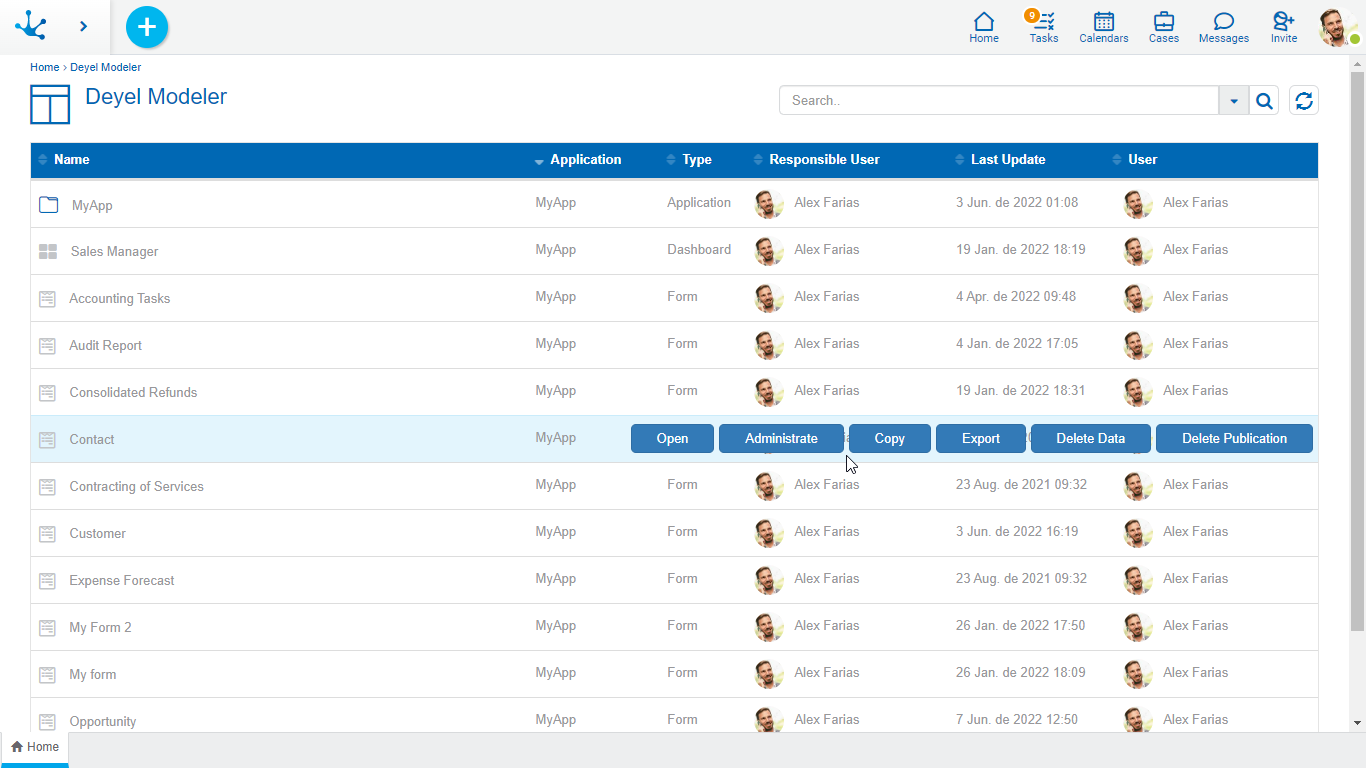
Task: Sort by the User column header
Action: [x=1142, y=160]
